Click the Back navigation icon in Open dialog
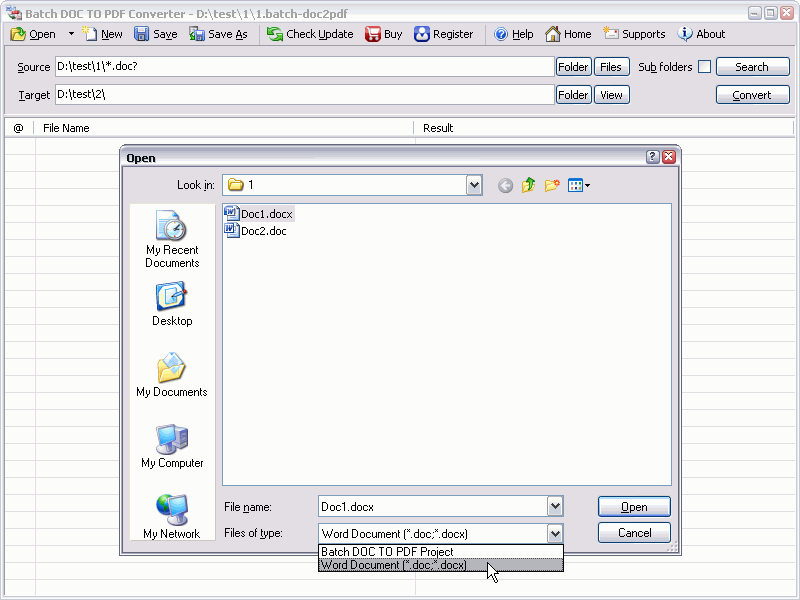The width and height of the screenshot is (800, 600). [x=505, y=186]
